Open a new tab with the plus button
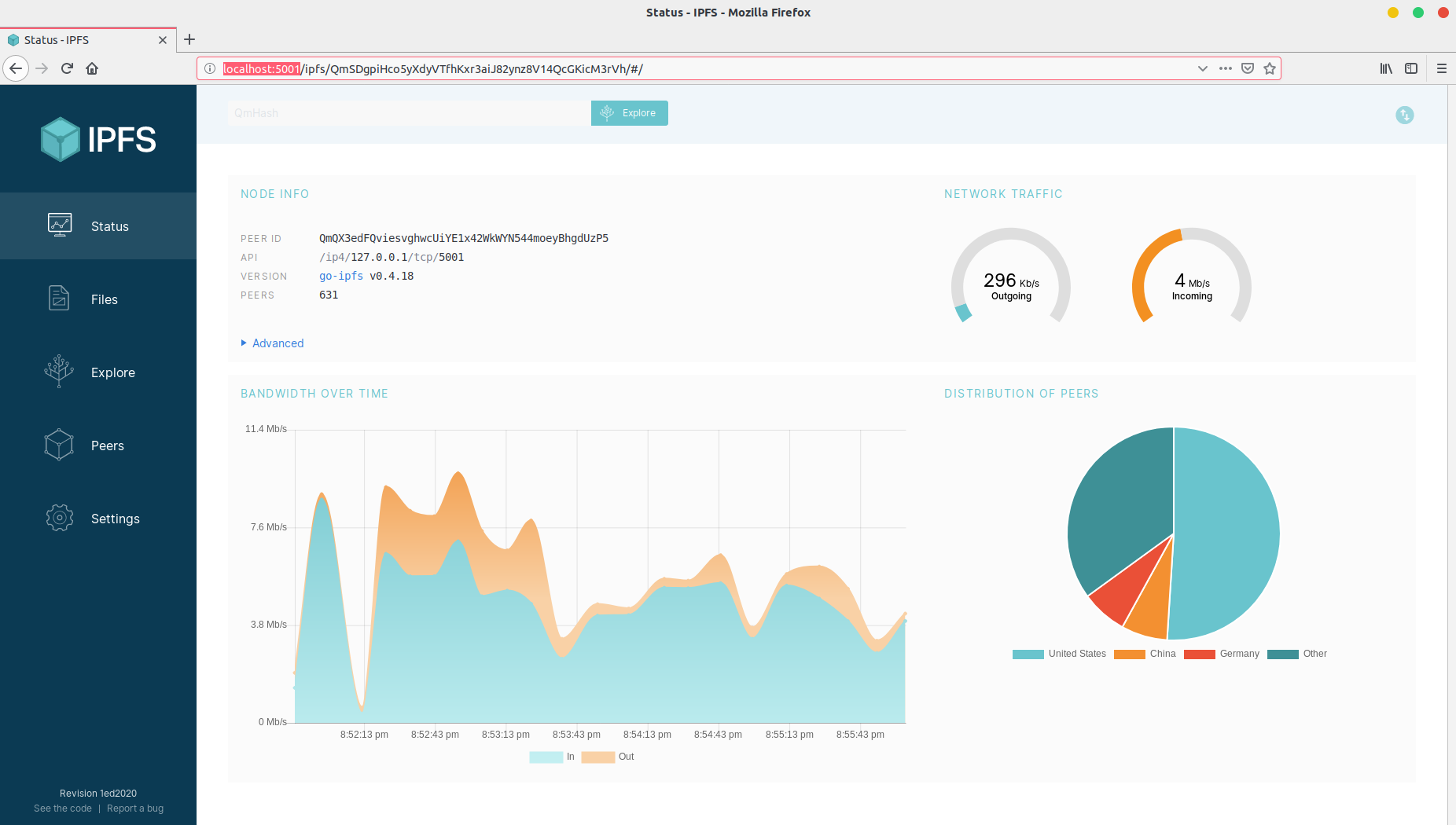Viewport: 1456px width, 825px height. coord(189,39)
